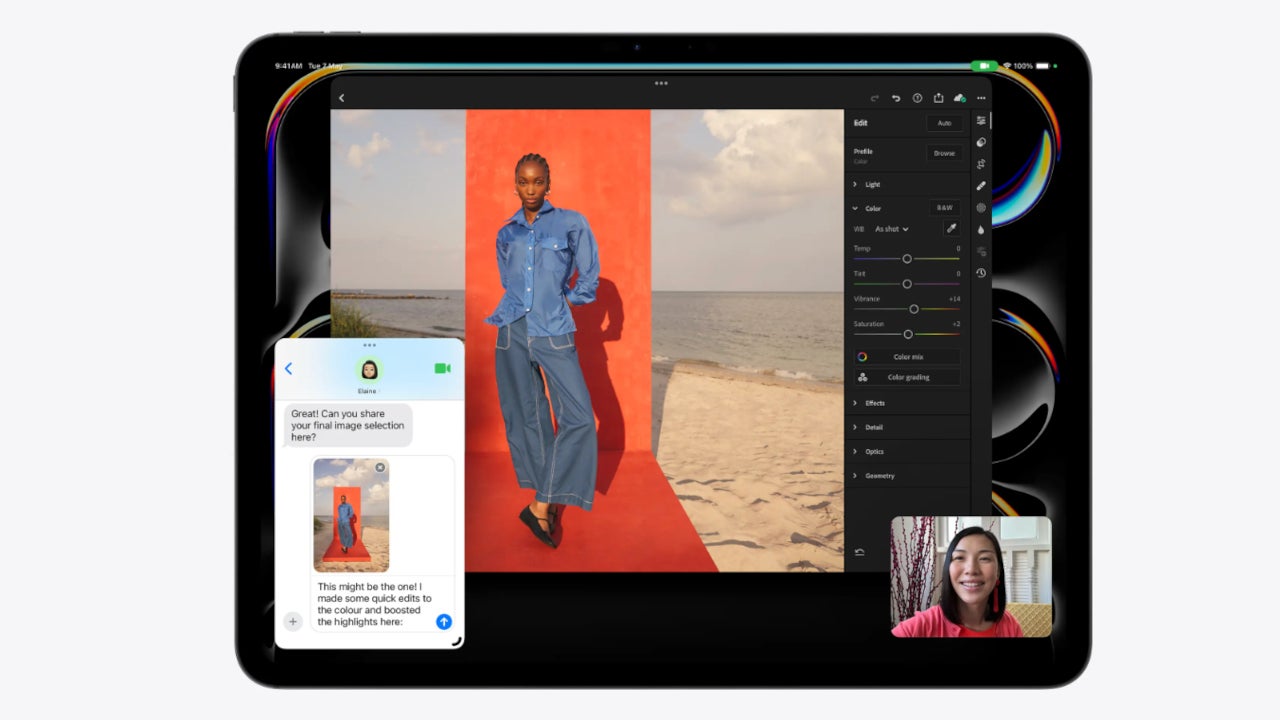The width and height of the screenshot is (1280, 720).
Task: Start FaceTime video call with Elaine
Action: pos(442,369)
